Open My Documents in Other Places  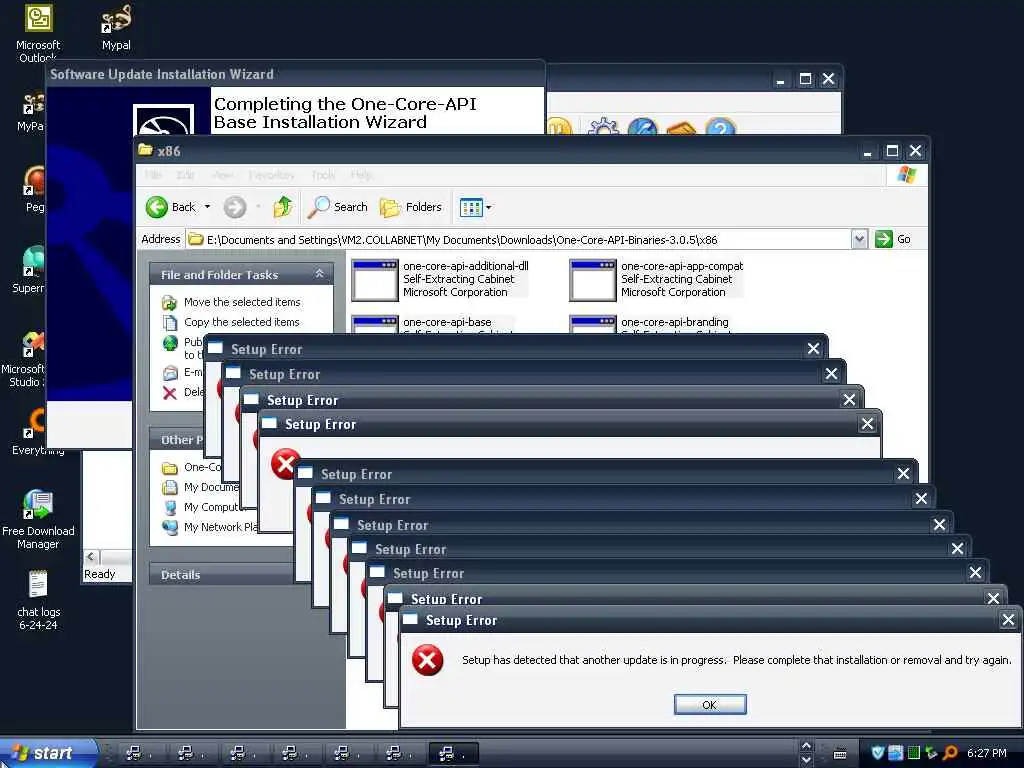[x=210, y=487]
